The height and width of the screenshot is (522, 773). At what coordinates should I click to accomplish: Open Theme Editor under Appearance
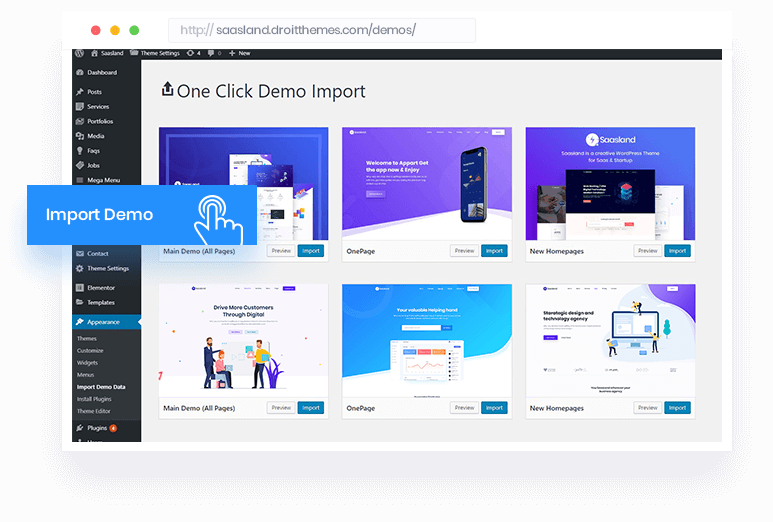point(96,411)
